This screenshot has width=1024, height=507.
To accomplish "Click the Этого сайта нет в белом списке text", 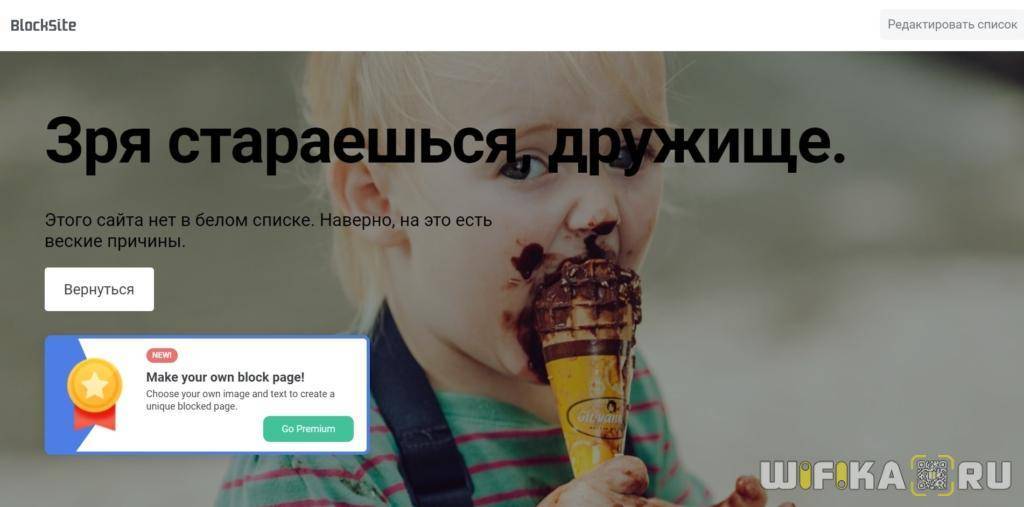I will pos(268,230).
